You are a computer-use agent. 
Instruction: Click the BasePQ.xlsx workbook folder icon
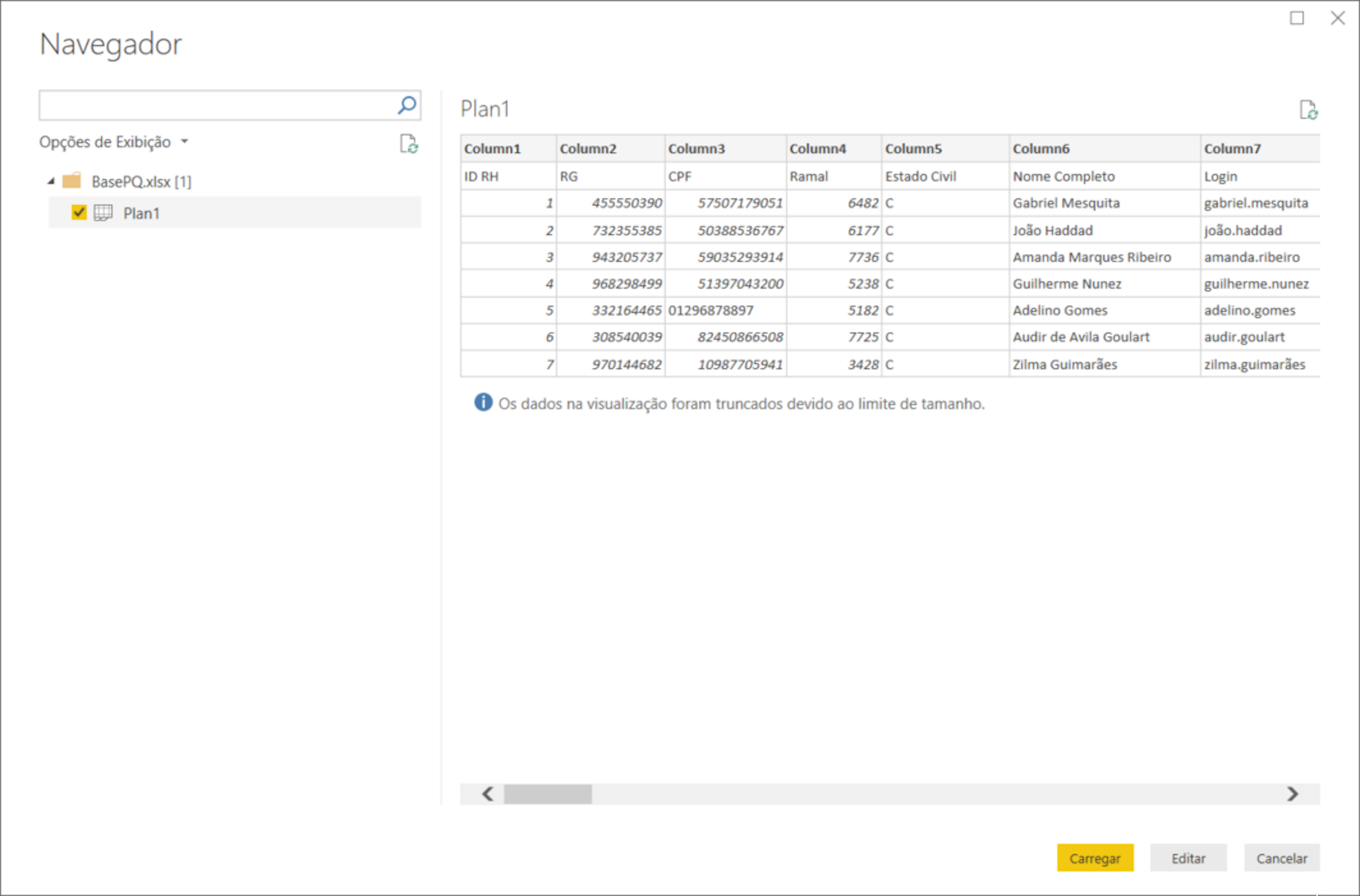point(73,181)
